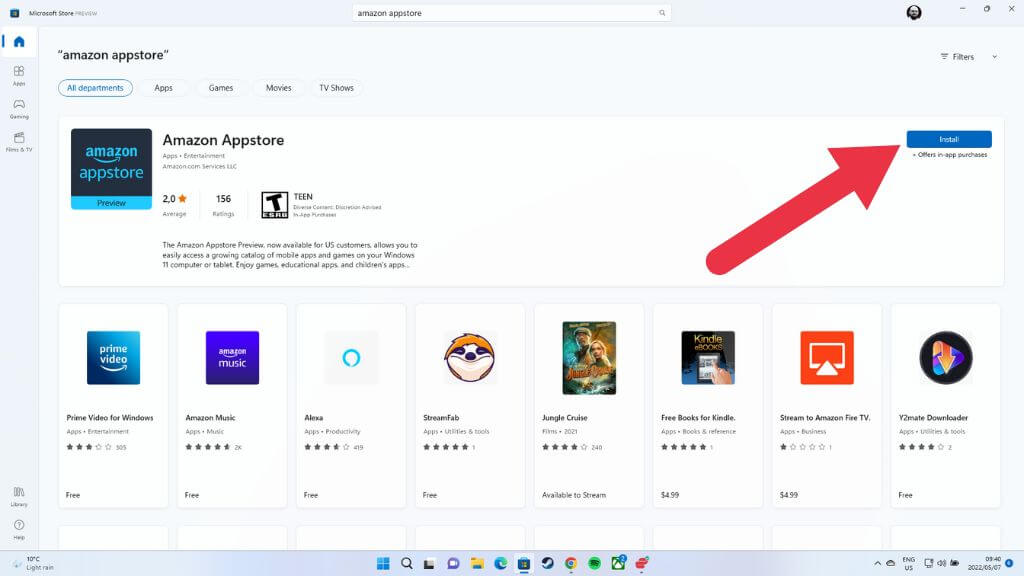Open the Apps section in sidebar

[19, 75]
